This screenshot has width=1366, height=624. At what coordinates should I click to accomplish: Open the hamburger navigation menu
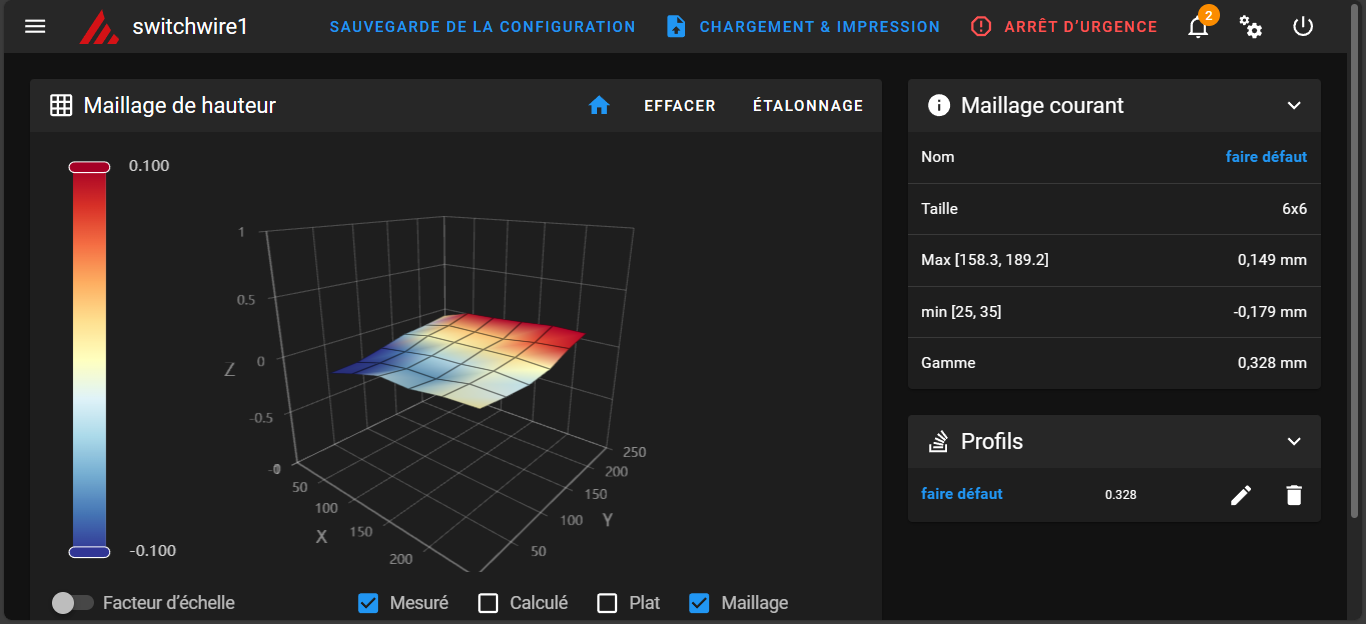pos(35,26)
